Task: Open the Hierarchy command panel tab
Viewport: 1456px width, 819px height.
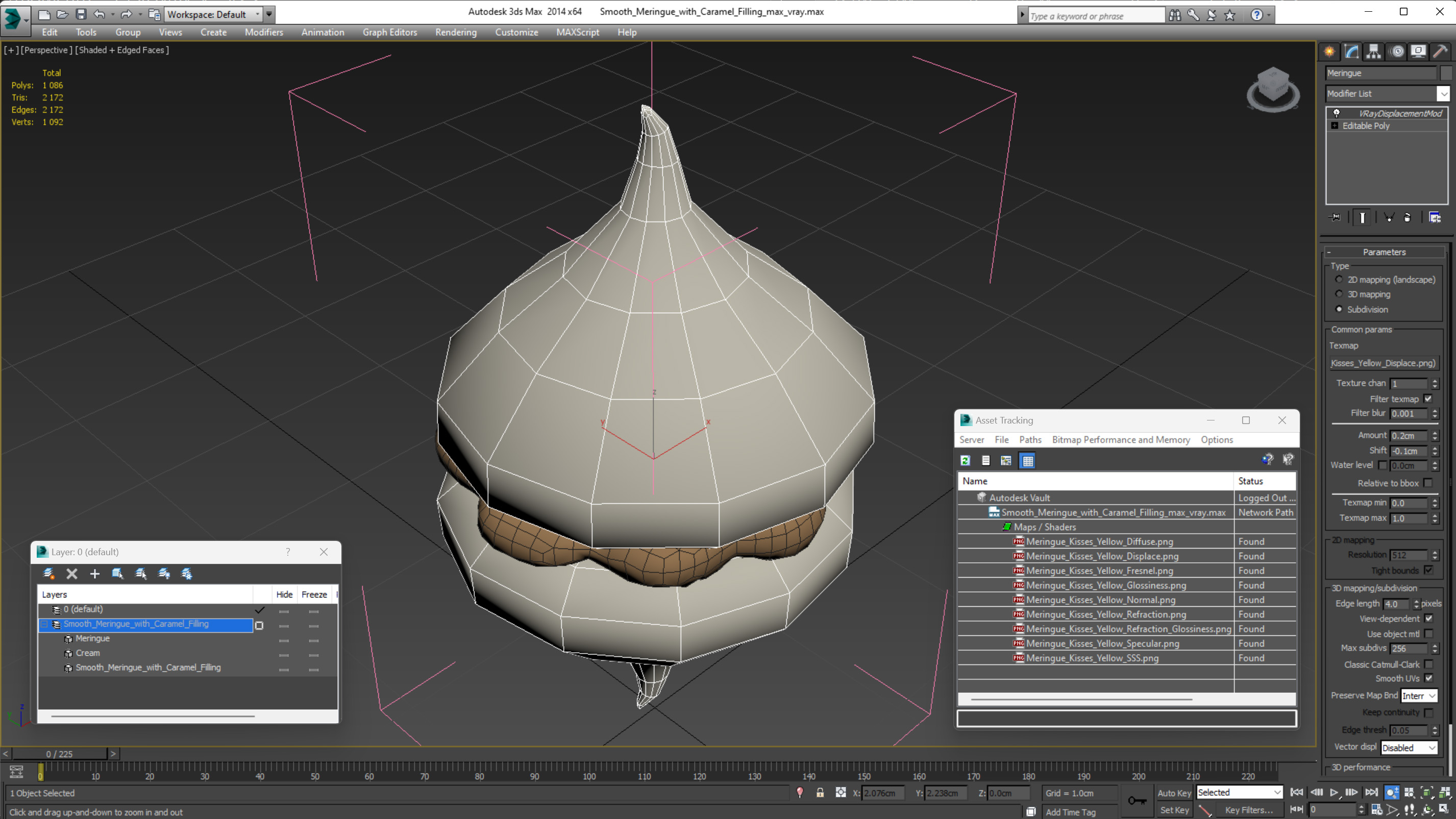Action: 1373,52
